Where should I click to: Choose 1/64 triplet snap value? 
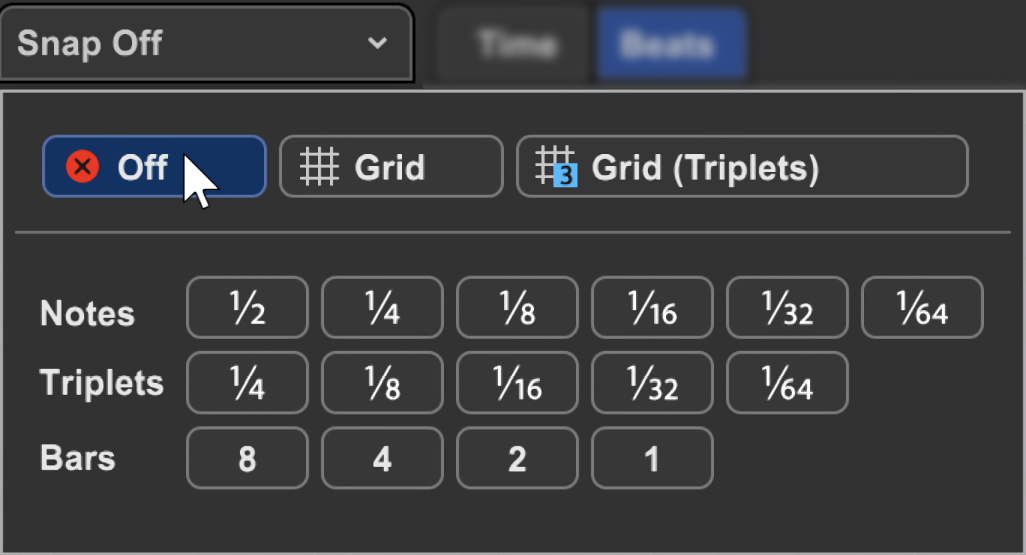click(787, 383)
